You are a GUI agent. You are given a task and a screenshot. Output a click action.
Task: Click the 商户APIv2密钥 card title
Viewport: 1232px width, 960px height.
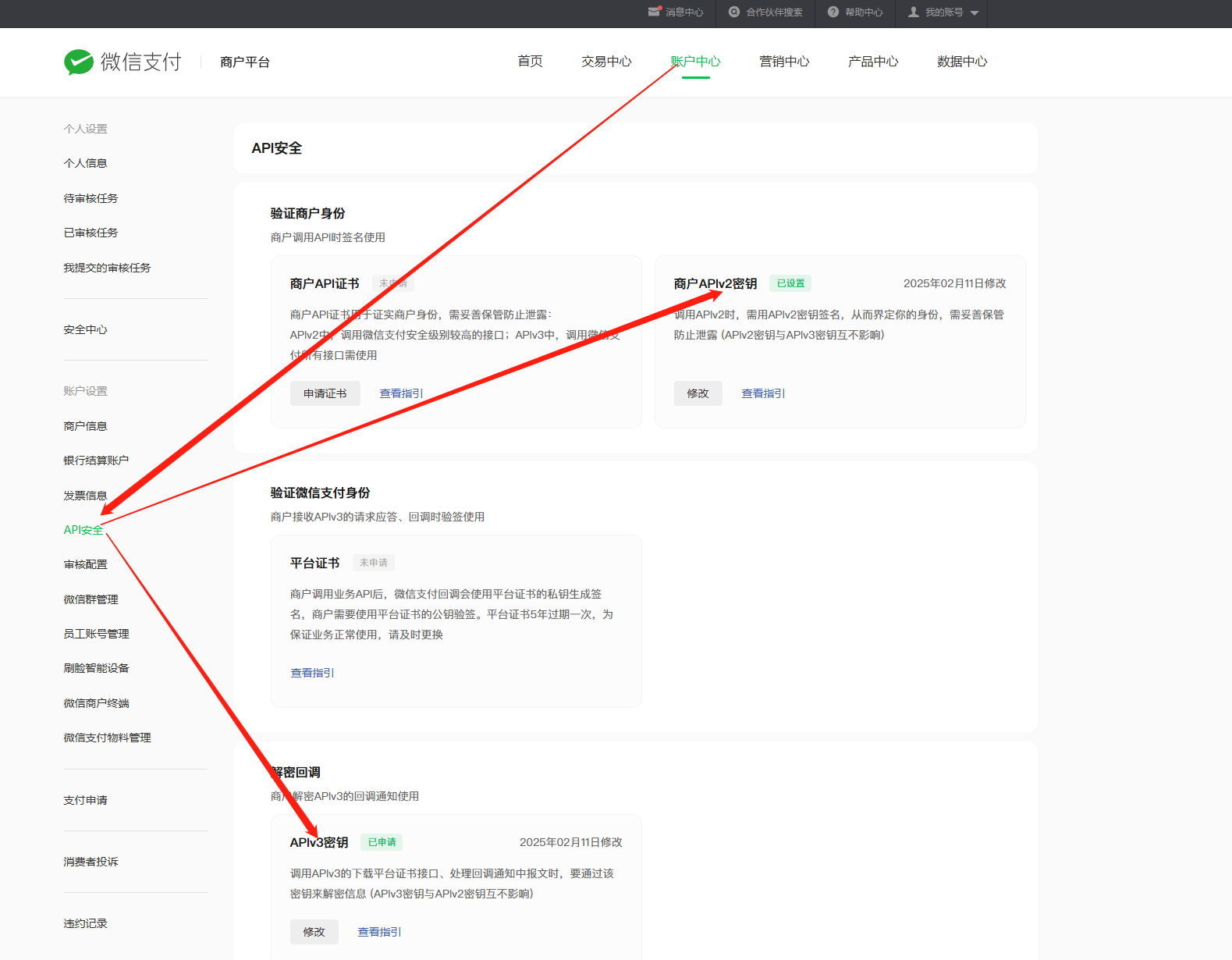pyautogui.click(x=715, y=283)
